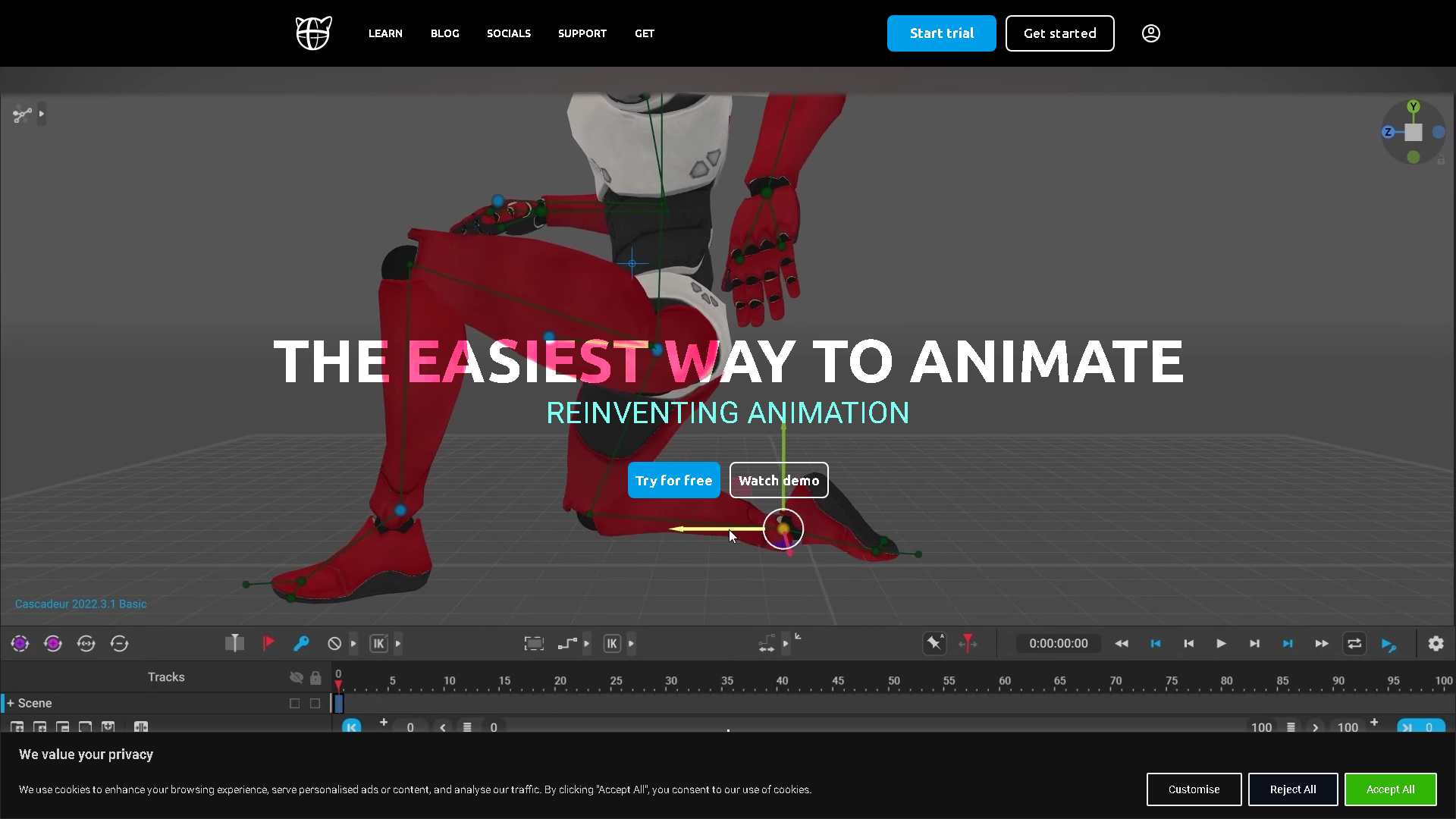This screenshot has width=1456, height=819.
Task: Select the blue key Auto-keyframe tool
Action: (x=301, y=643)
